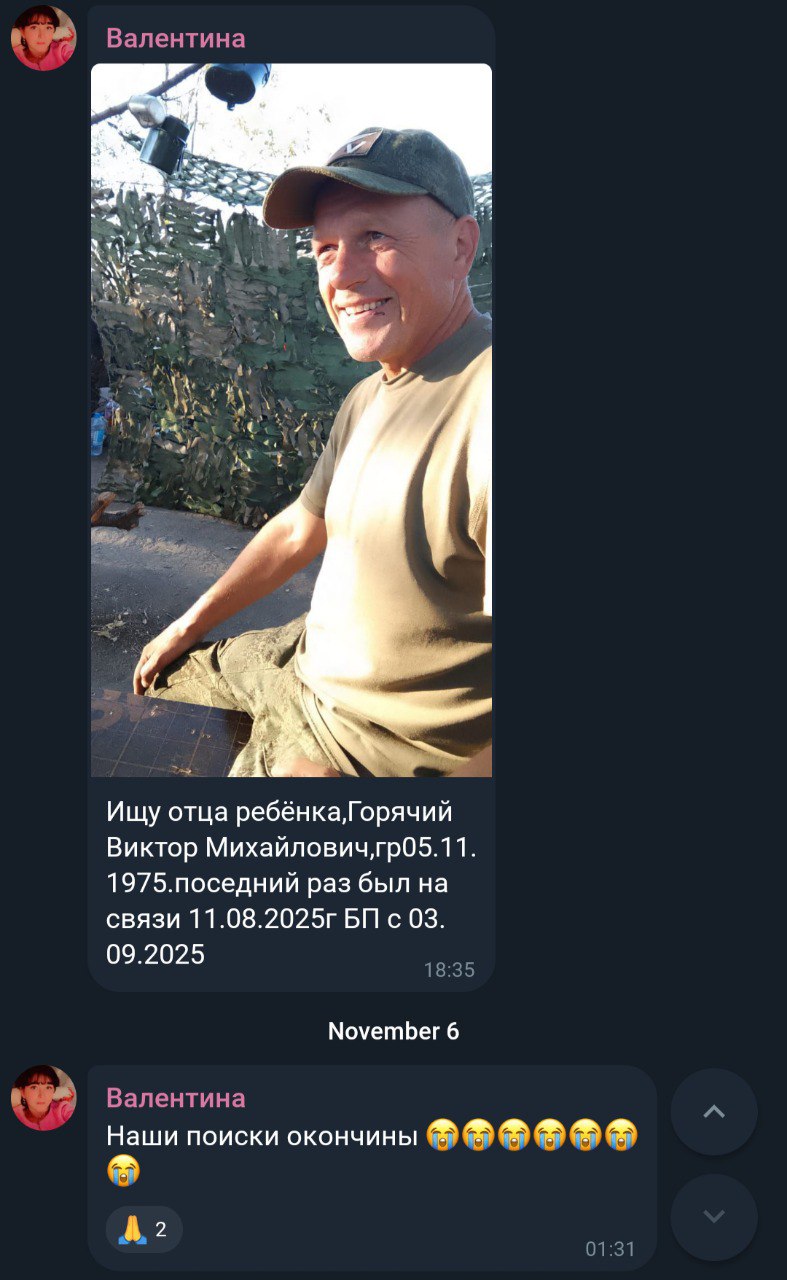This screenshot has height=1280, width=787.
Task: Select the message text 'Наши поиски окончины'
Action: 261,1136
